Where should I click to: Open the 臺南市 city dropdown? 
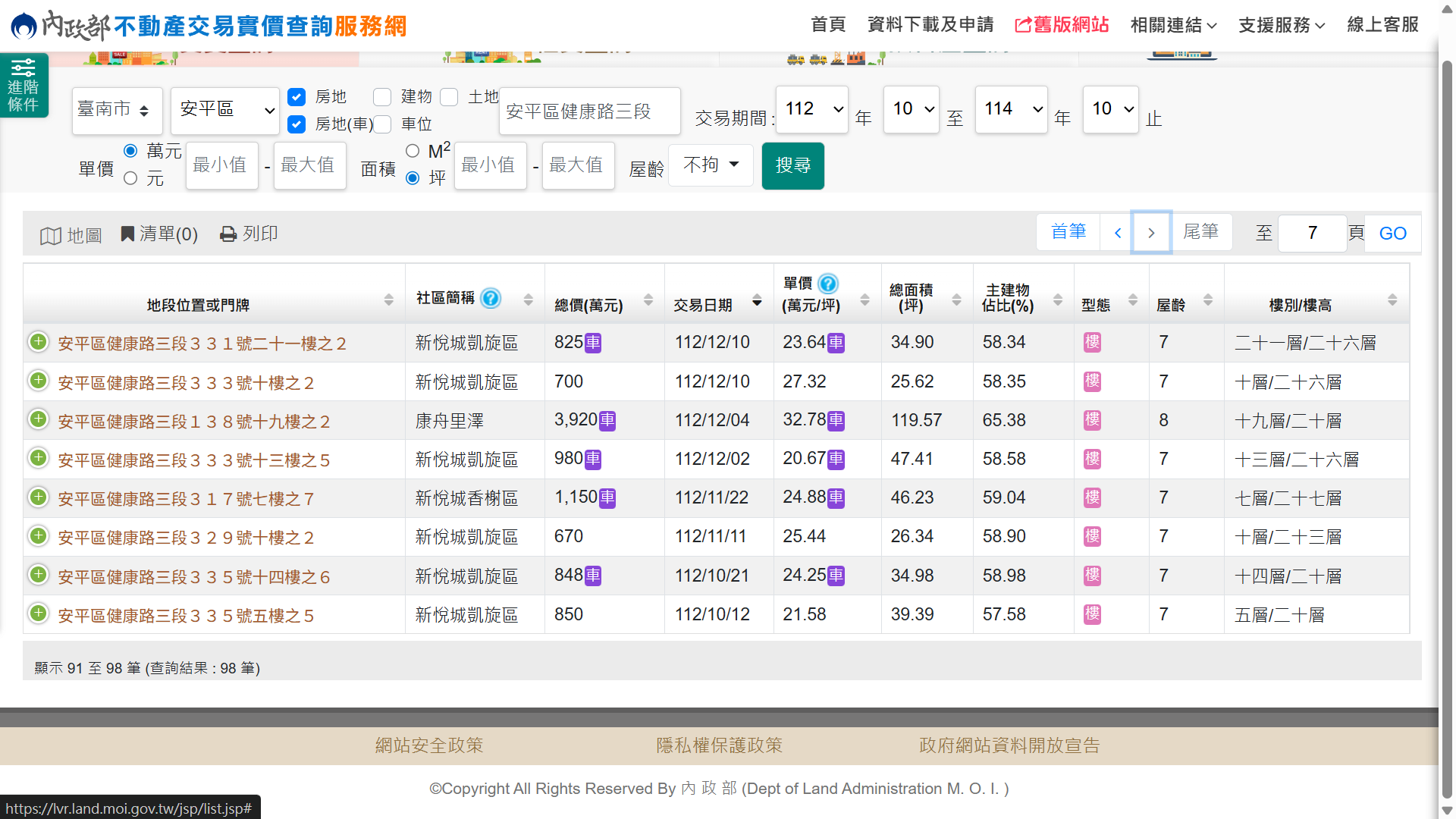pyautogui.click(x=117, y=111)
